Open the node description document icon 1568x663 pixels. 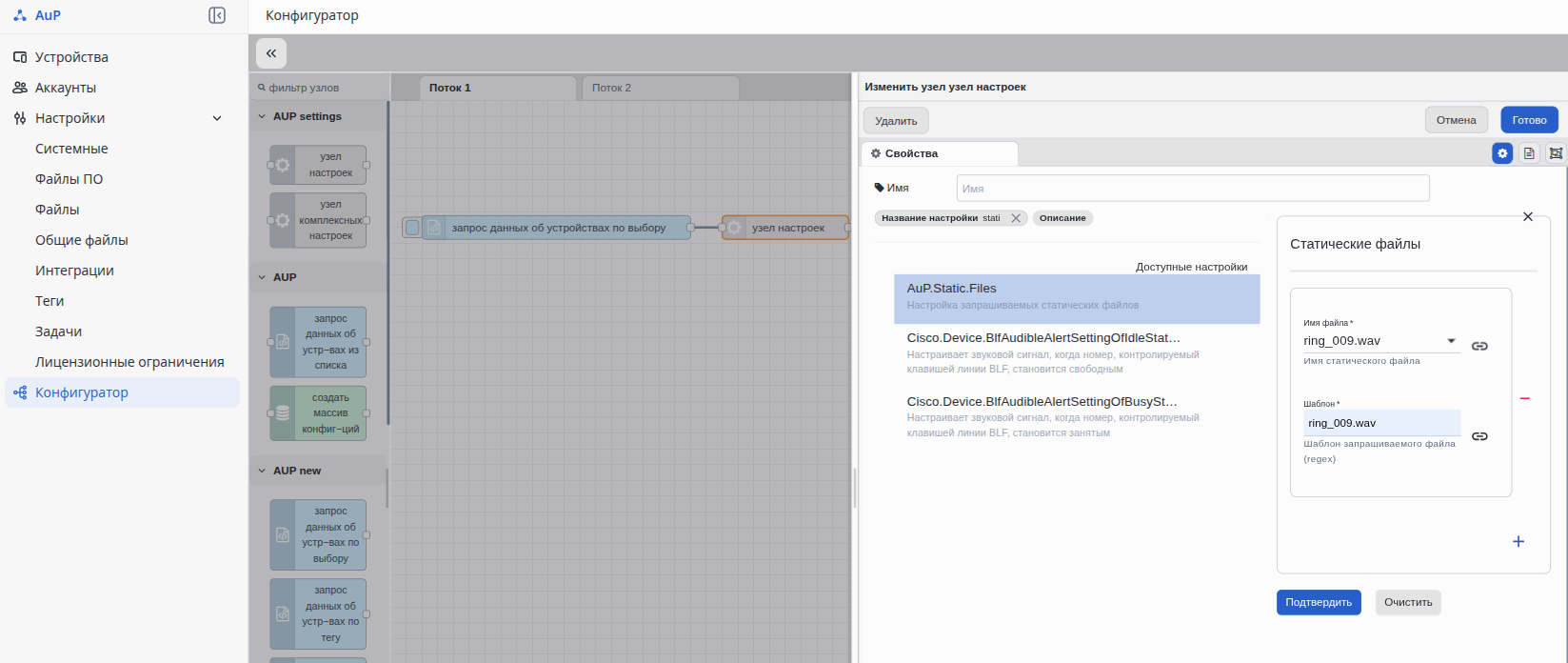tap(1529, 152)
